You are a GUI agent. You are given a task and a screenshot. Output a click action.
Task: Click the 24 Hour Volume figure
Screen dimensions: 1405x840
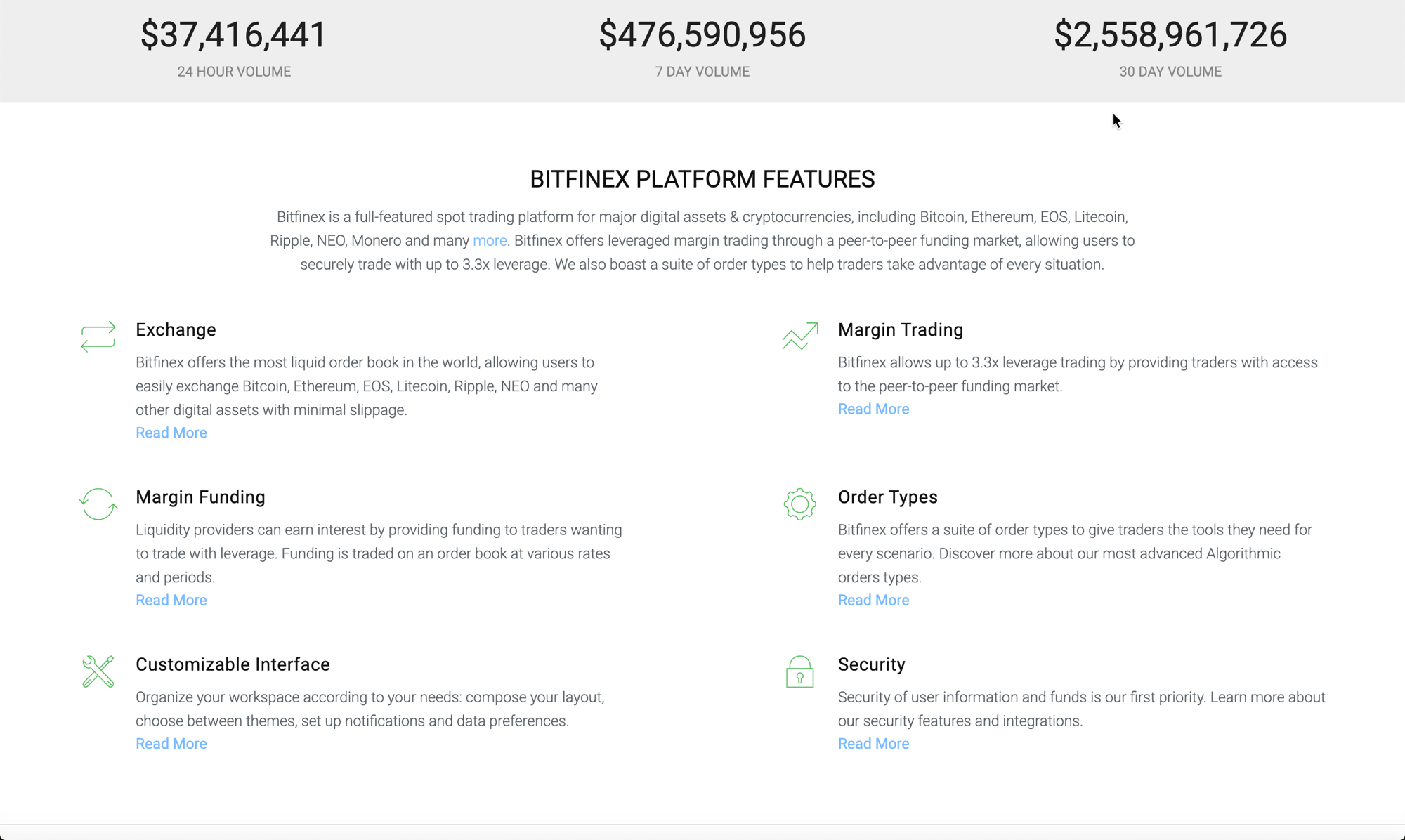(234, 34)
